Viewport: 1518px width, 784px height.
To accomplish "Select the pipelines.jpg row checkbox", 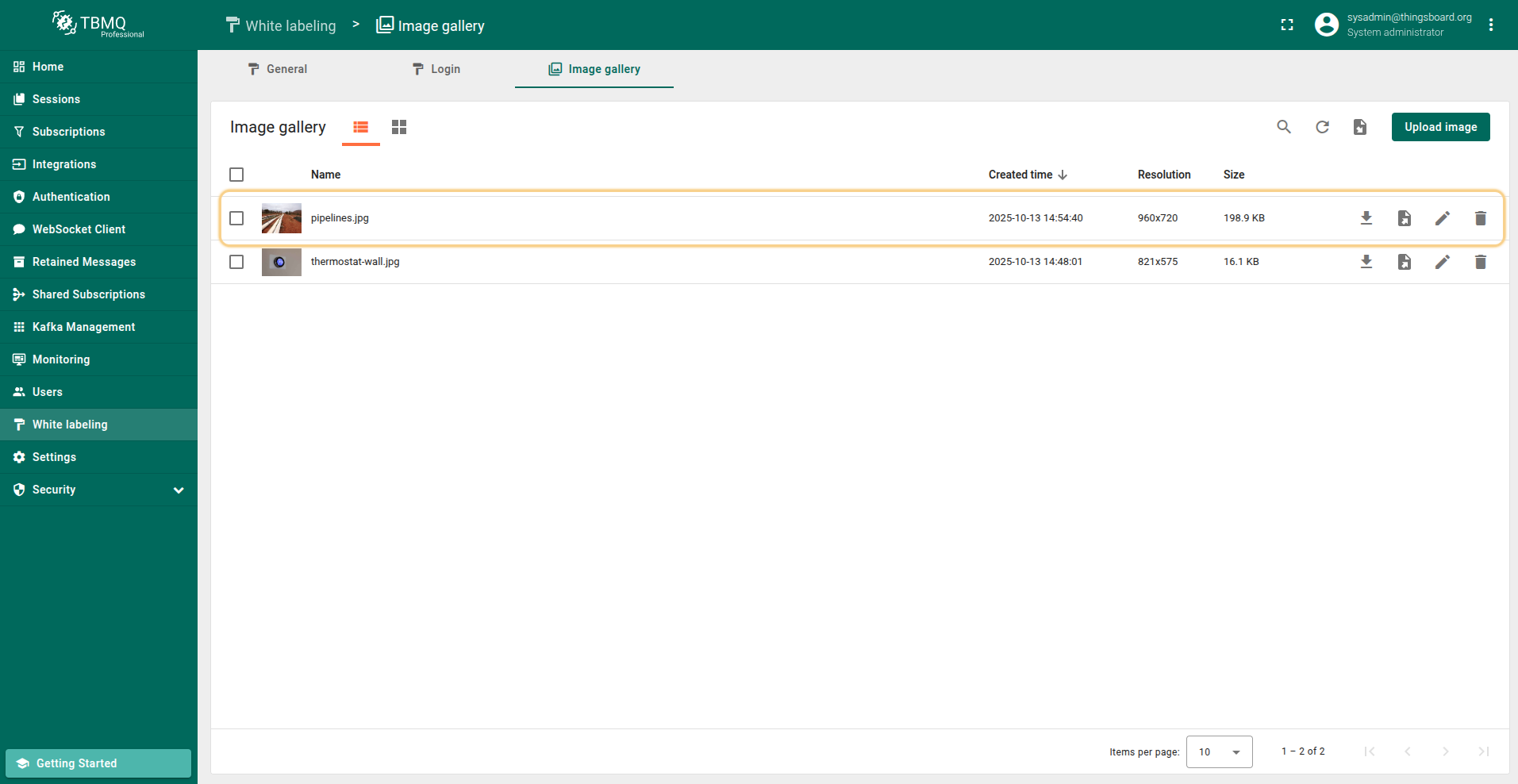I will (236, 218).
